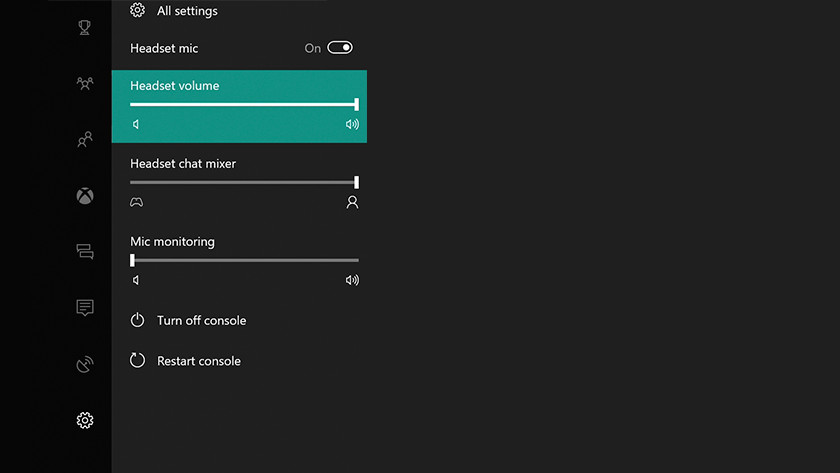Toggle the Headset mic switch off
The image size is (840, 473).
pos(340,48)
